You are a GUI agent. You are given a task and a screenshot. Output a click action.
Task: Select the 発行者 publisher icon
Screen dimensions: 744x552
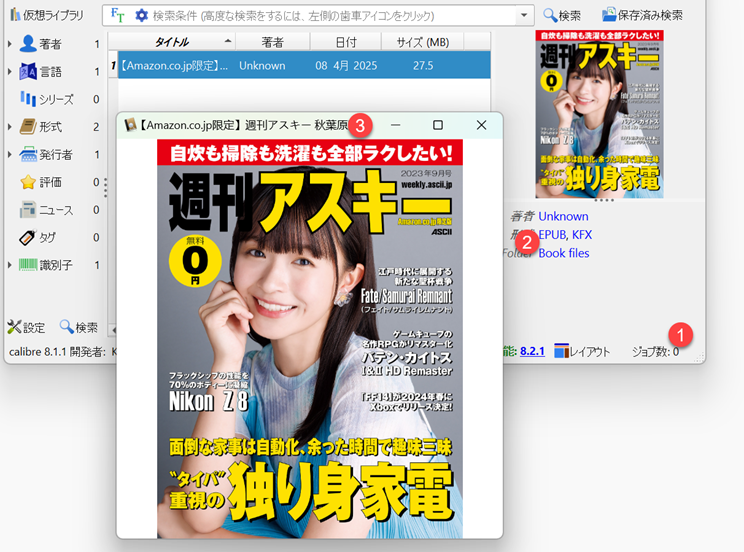pyautogui.click(x=28, y=154)
